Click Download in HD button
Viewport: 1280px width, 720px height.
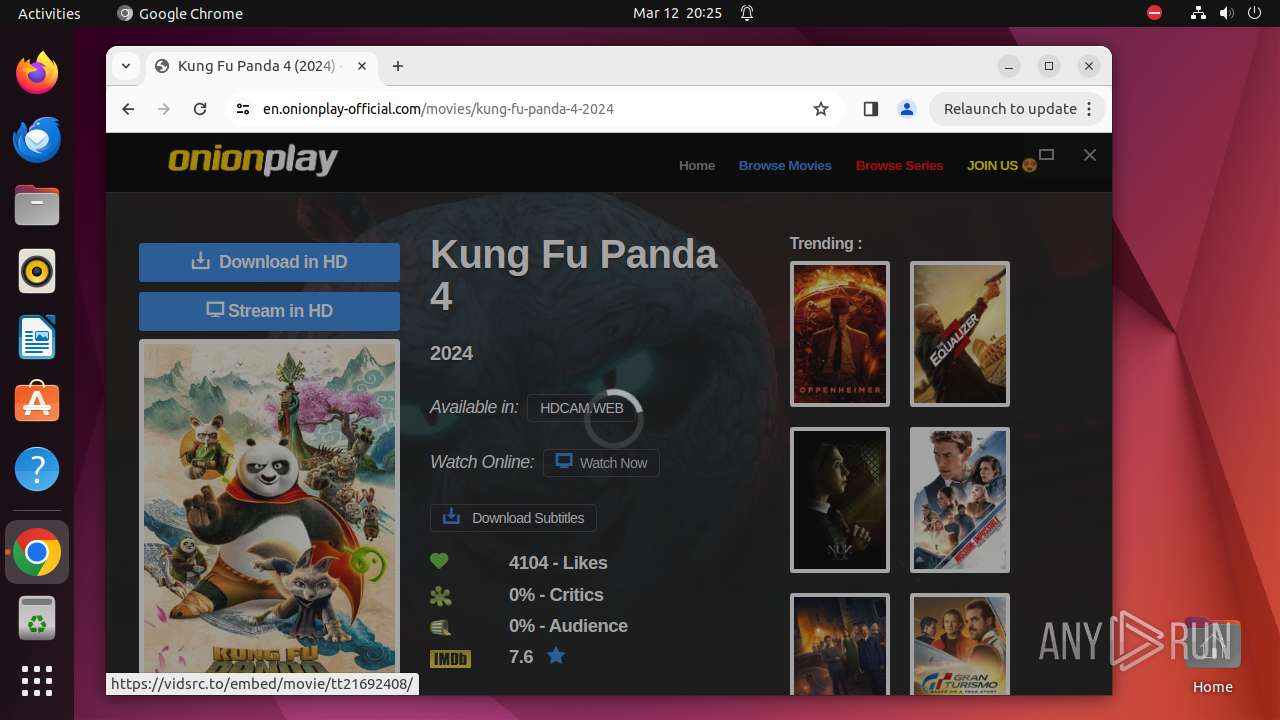[269, 262]
